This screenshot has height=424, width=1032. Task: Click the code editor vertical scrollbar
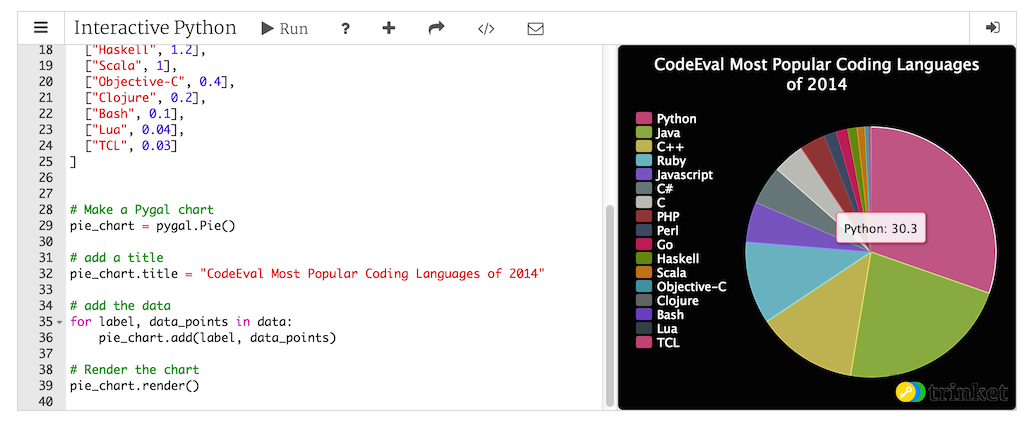[x=609, y=300]
